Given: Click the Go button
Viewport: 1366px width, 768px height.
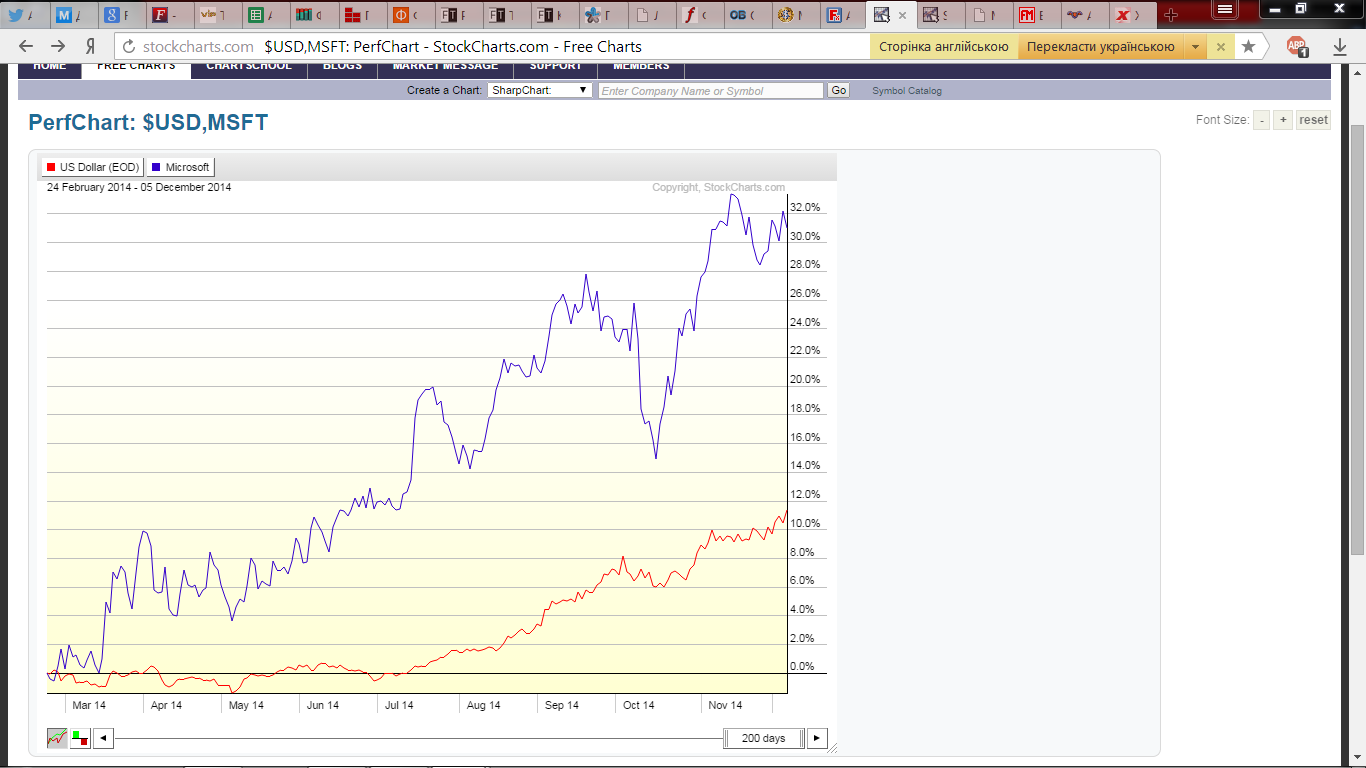Looking at the screenshot, I should point(839,90).
